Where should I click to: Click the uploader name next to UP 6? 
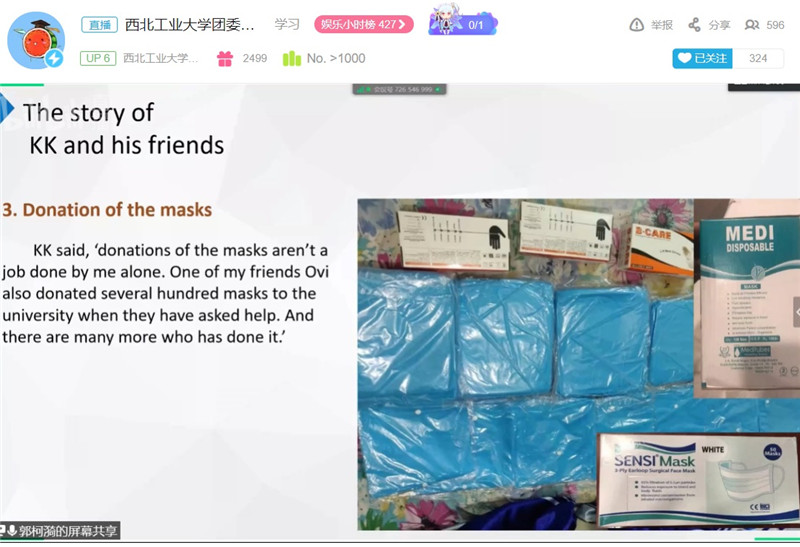160,58
